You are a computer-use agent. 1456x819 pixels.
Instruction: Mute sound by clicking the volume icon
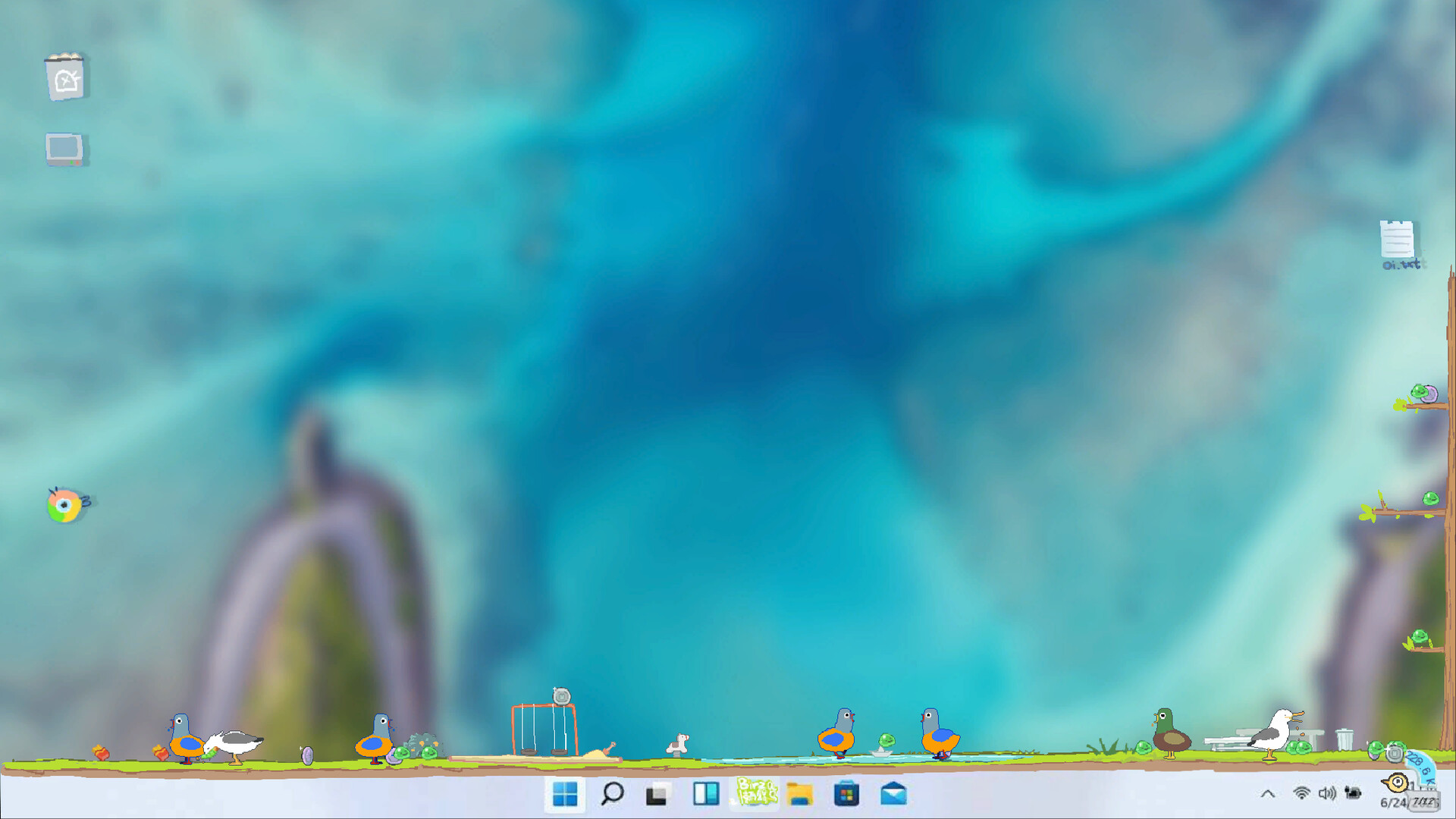(x=1326, y=794)
